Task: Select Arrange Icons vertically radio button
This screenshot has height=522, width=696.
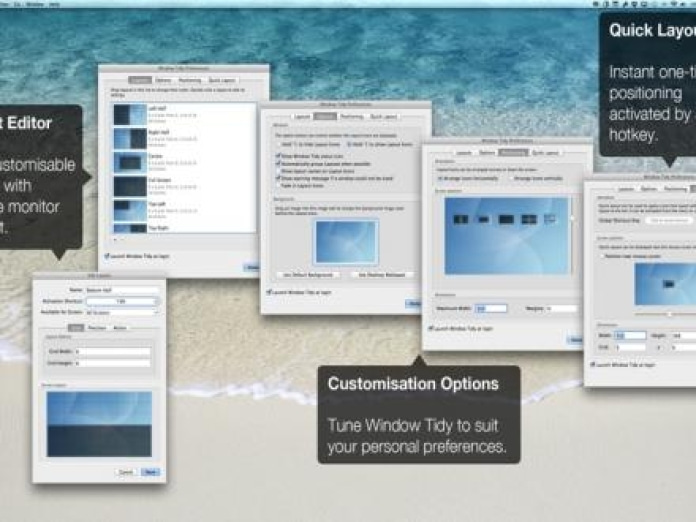Action: pyautogui.click(x=511, y=178)
